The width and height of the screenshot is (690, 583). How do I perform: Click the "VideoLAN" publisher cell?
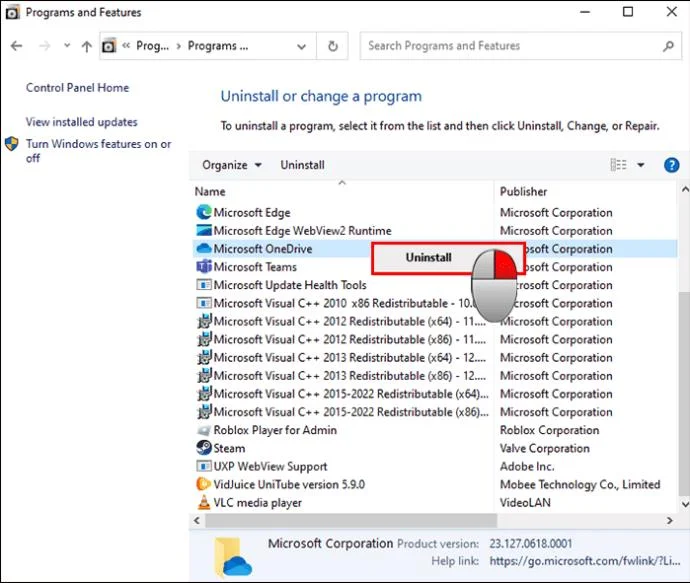(525, 502)
